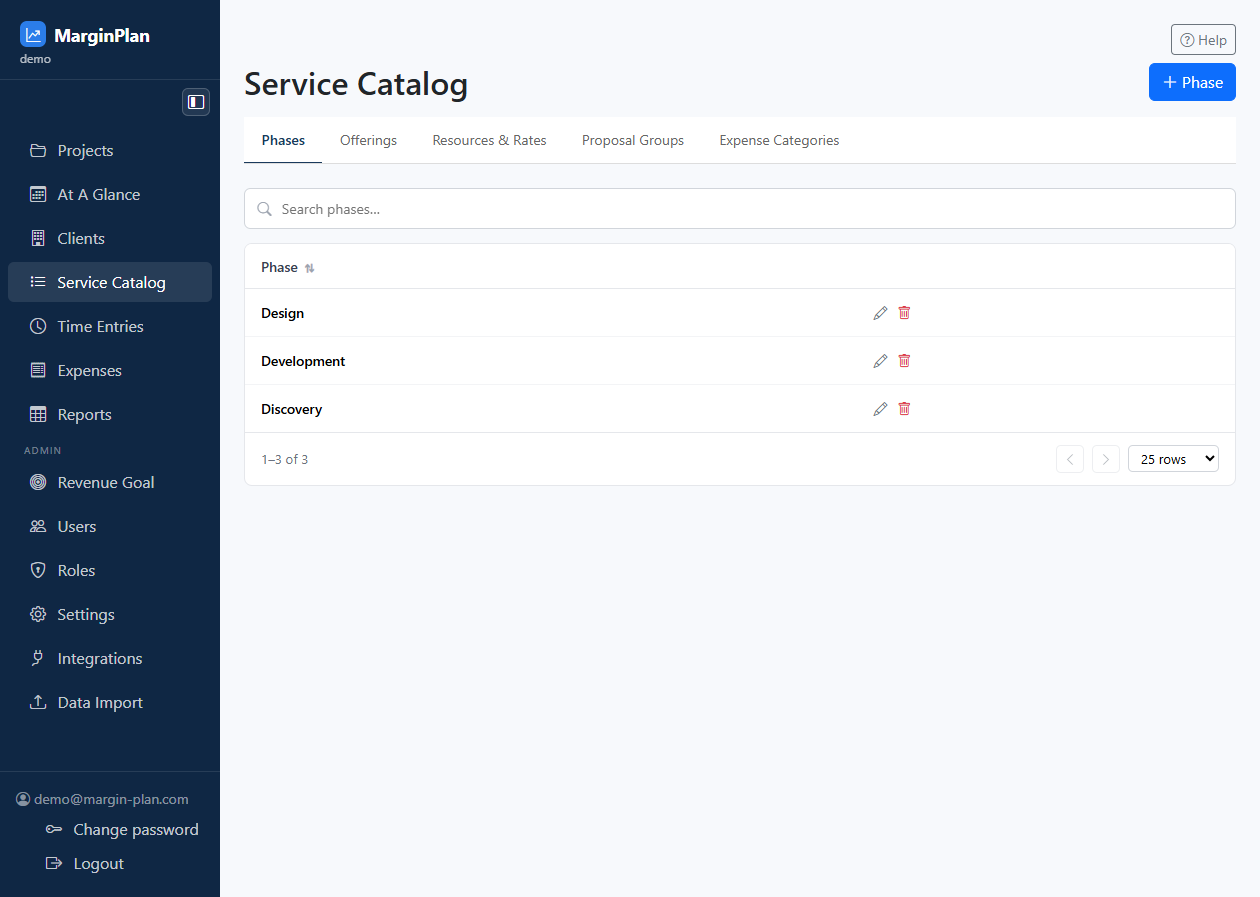Image resolution: width=1260 pixels, height=897 pixels.
Task: Switch to the Offerings tab
Action: pyautogui.click(x=368, y=140)
